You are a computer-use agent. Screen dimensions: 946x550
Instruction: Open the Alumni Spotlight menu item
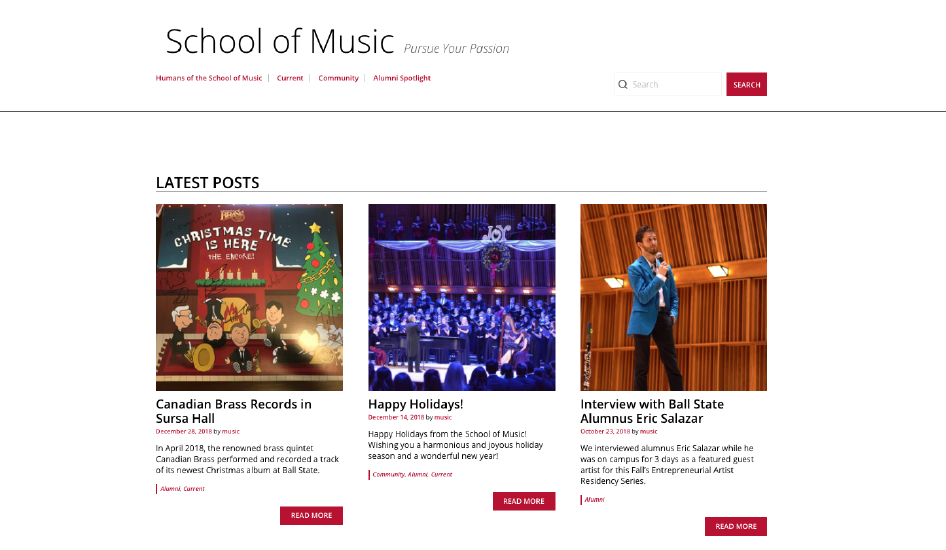click(x=402, y=78)
